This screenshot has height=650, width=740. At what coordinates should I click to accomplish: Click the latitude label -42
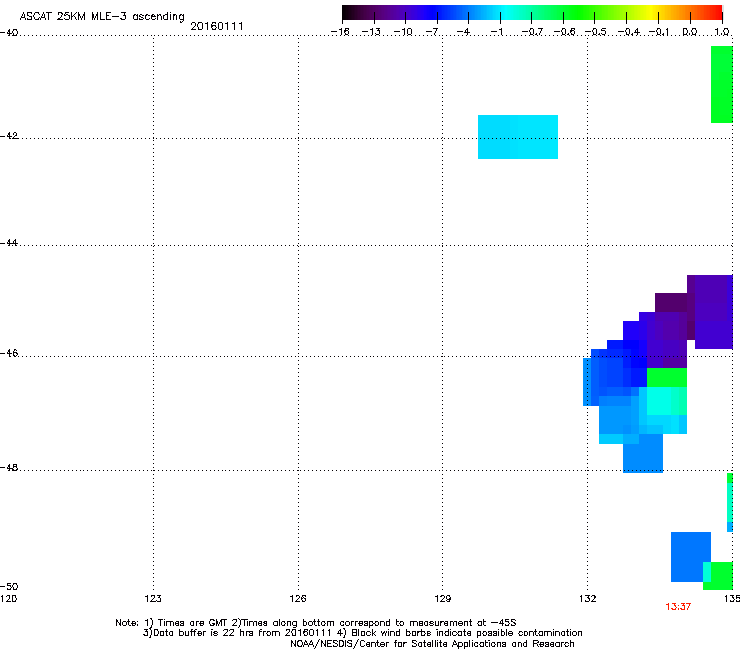pyautogui.click(x=9, y=136)
